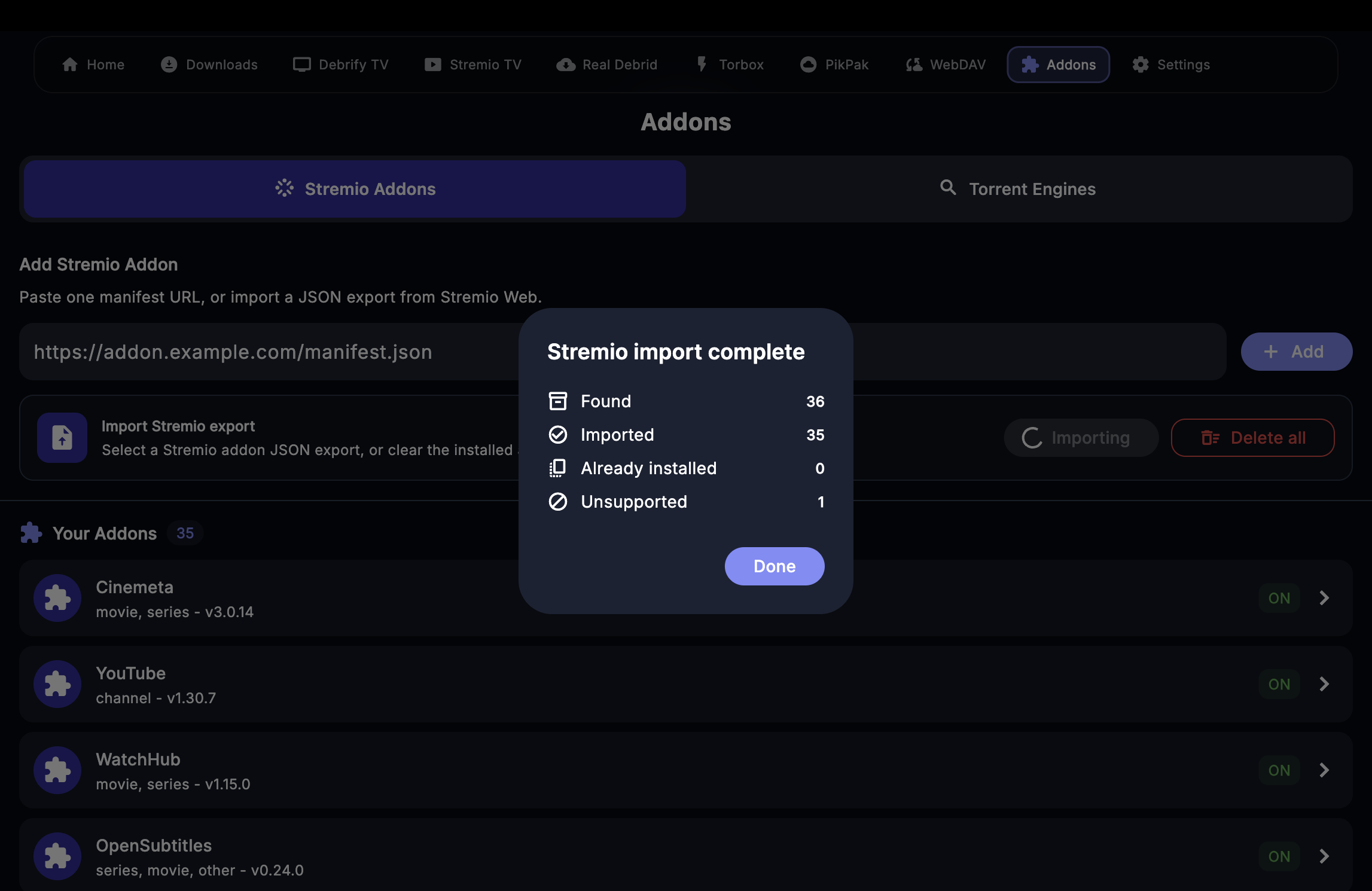The height and width of the screenshot is (891, 1372).
Task: Click the Add button
Action: 1297,352
